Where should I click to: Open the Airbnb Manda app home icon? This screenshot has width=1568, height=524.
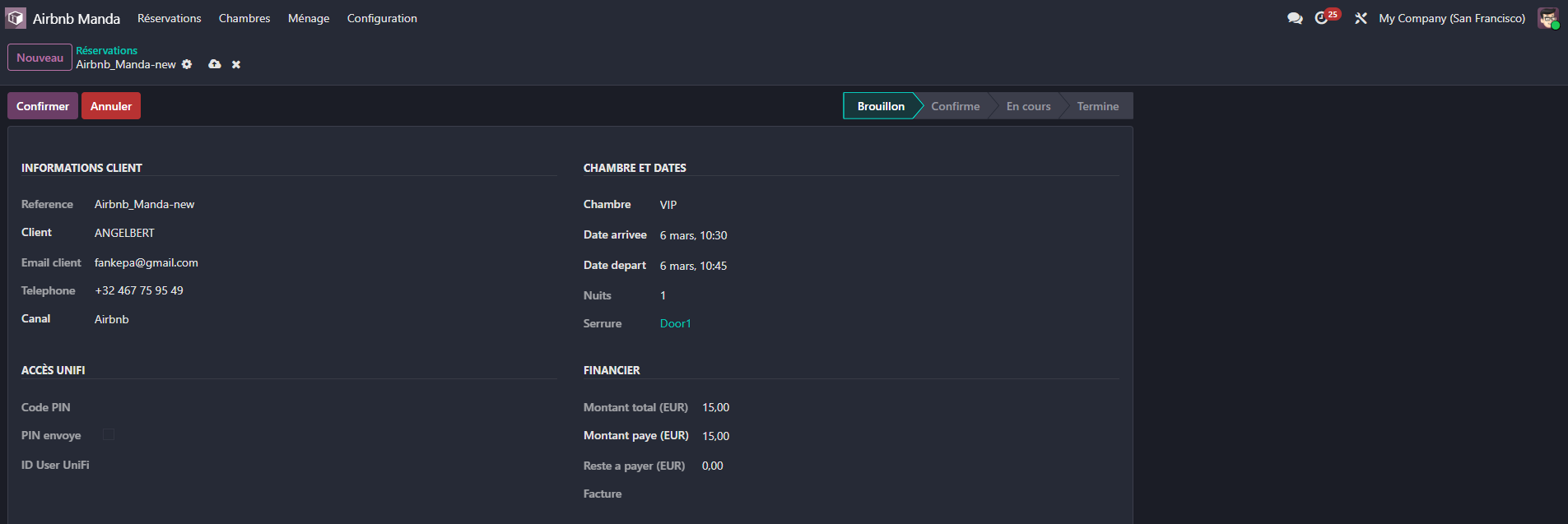[16, 18]
